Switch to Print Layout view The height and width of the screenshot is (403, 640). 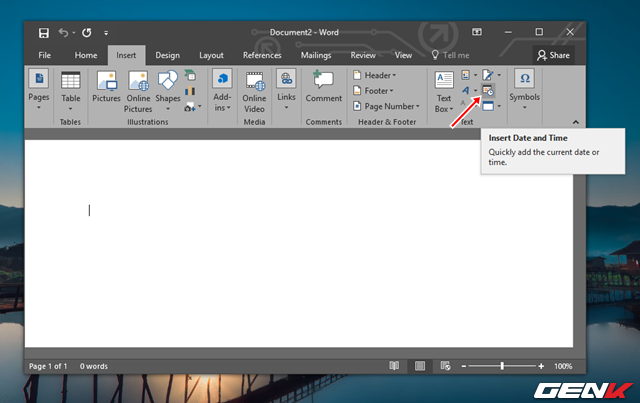[420, 366]
